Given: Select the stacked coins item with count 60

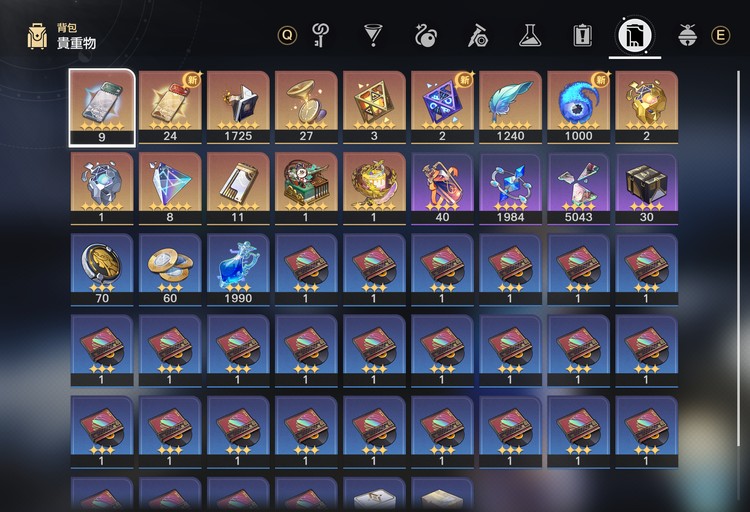Looking at the screenshot, I should point(170,270).
